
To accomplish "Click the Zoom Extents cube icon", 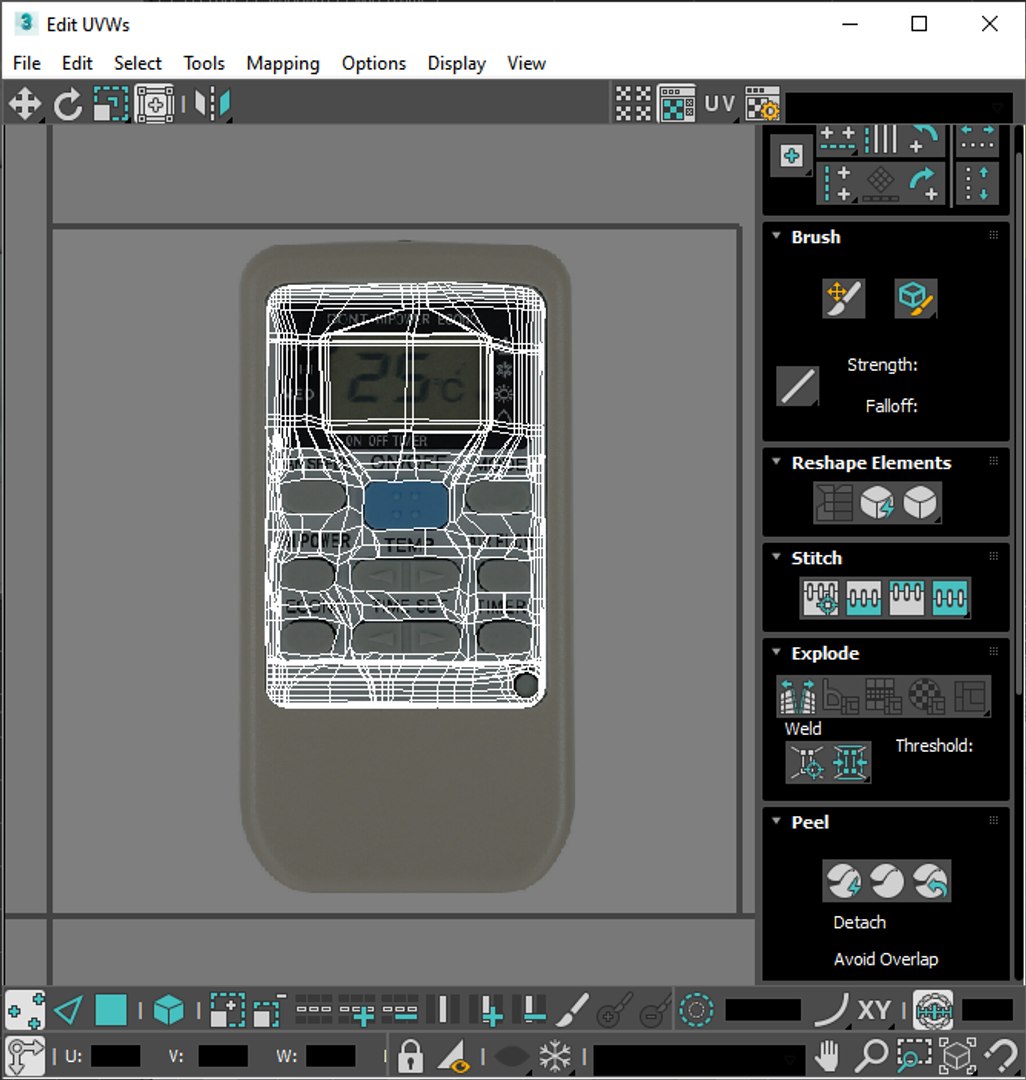I will click(957, 1055).
